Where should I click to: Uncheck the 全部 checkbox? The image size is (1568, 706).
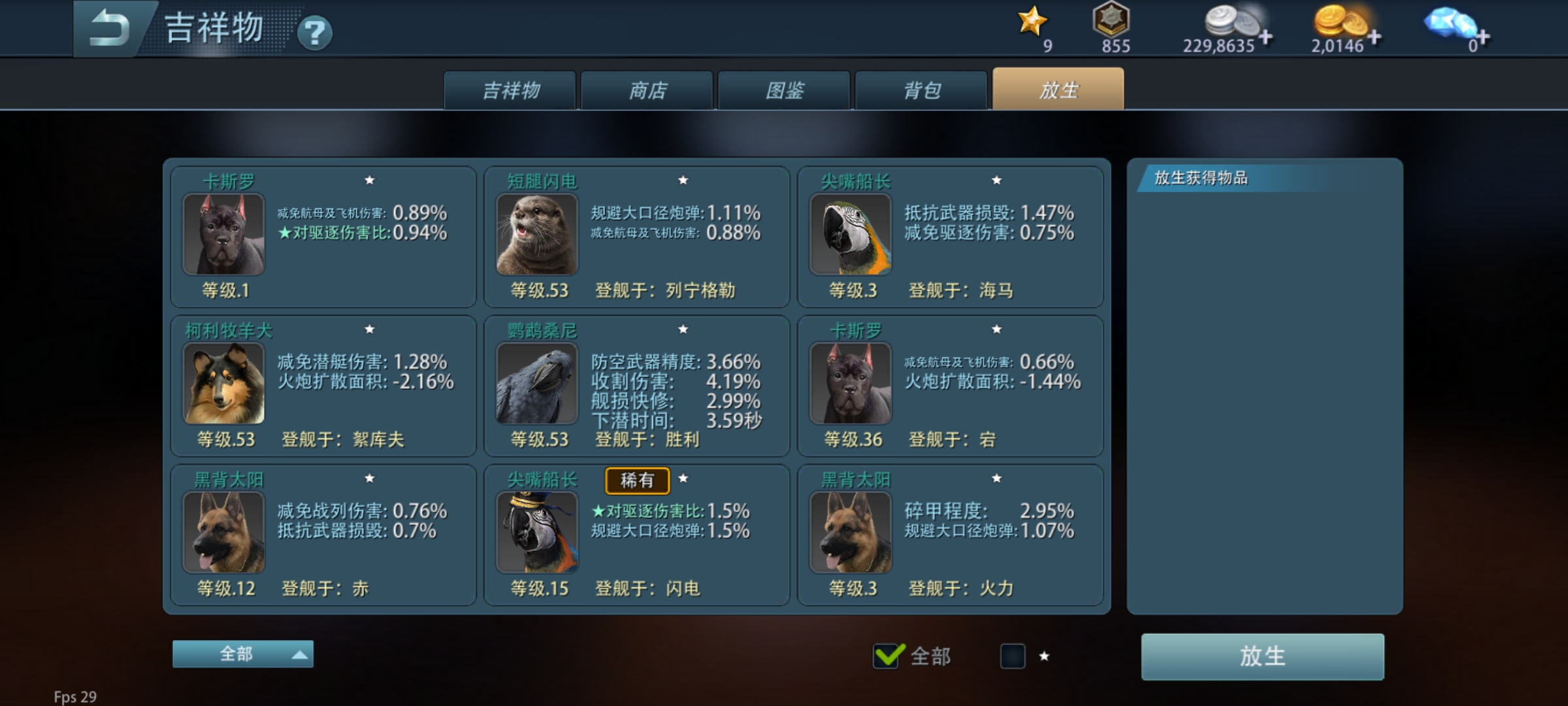[x=889, y=655]
